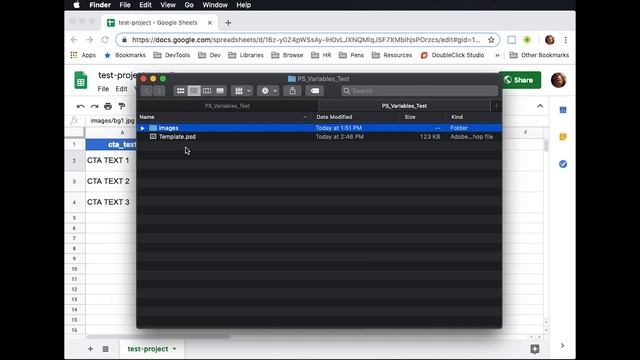
Task: Add a new sheet with plus icon
Action: coord(90,349)
